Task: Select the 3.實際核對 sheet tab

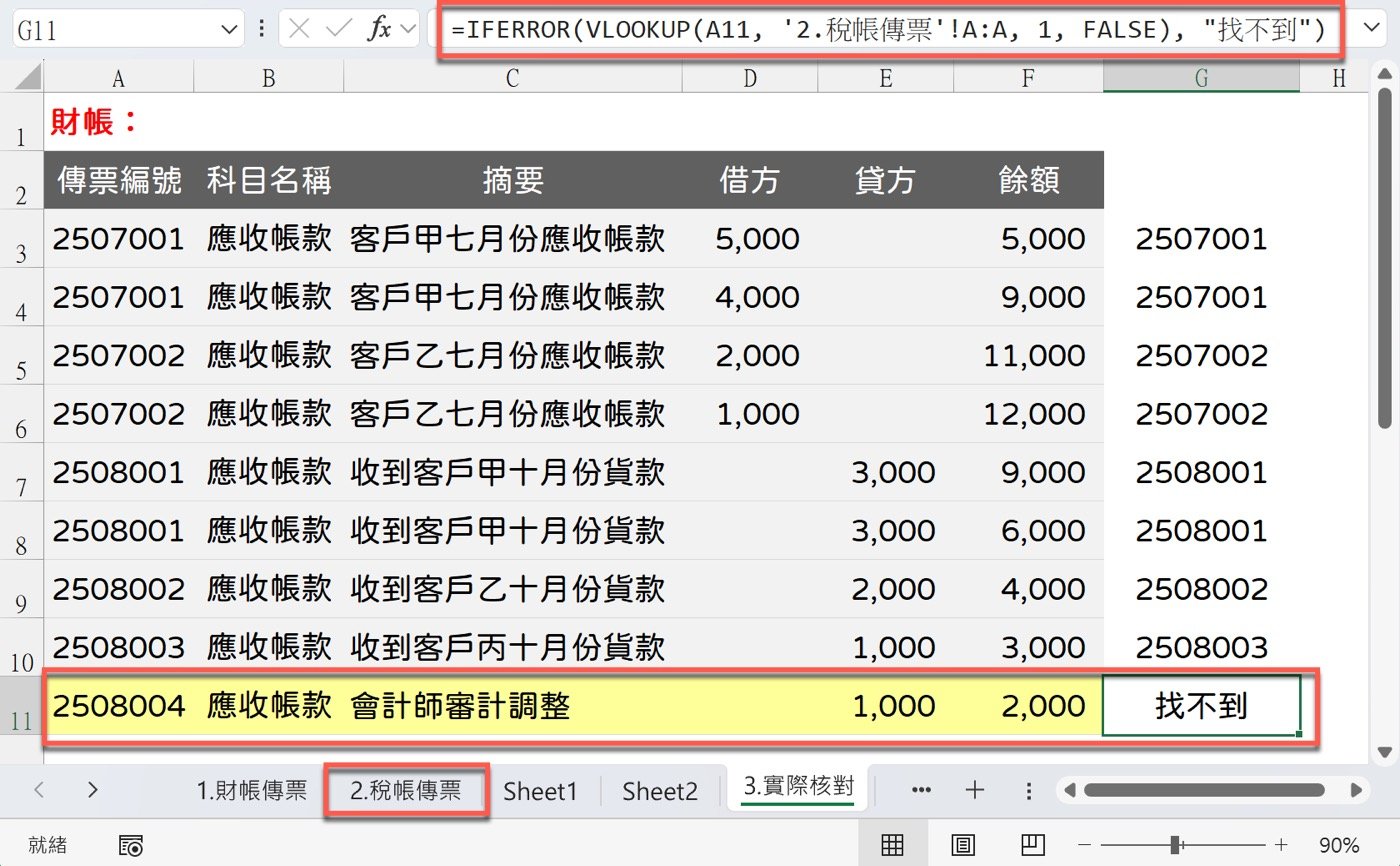Action: (799, 787)
